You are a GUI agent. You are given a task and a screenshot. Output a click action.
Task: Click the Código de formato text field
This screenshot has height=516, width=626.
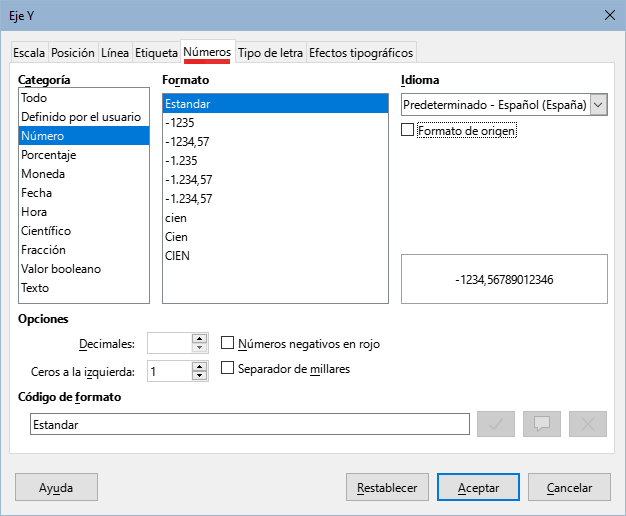pyautogui.click(x=249, y=425)
